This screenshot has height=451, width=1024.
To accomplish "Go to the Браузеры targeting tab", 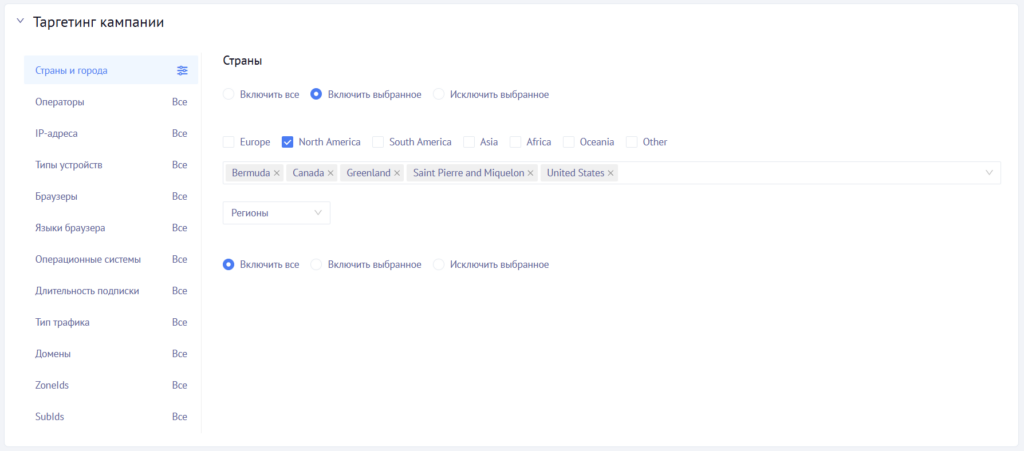I will click(56, 196).
